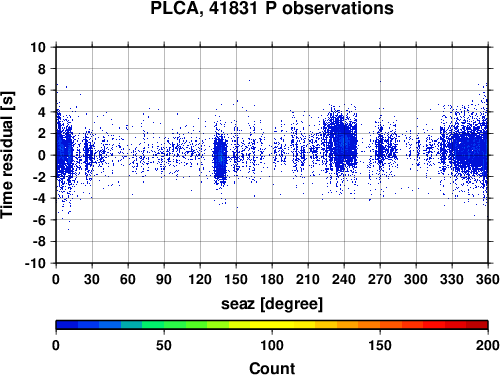
Task: Click the 'Count' colorbar label
Action: (272, 369)
